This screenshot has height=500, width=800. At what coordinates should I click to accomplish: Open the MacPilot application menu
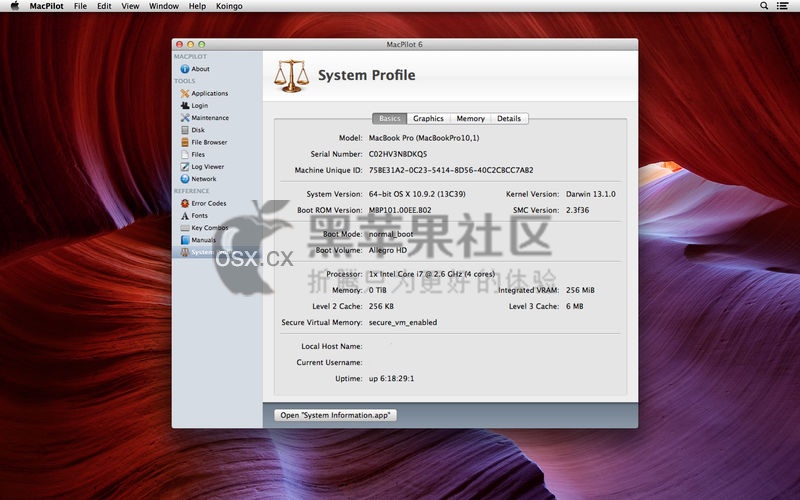coord(46,6)
